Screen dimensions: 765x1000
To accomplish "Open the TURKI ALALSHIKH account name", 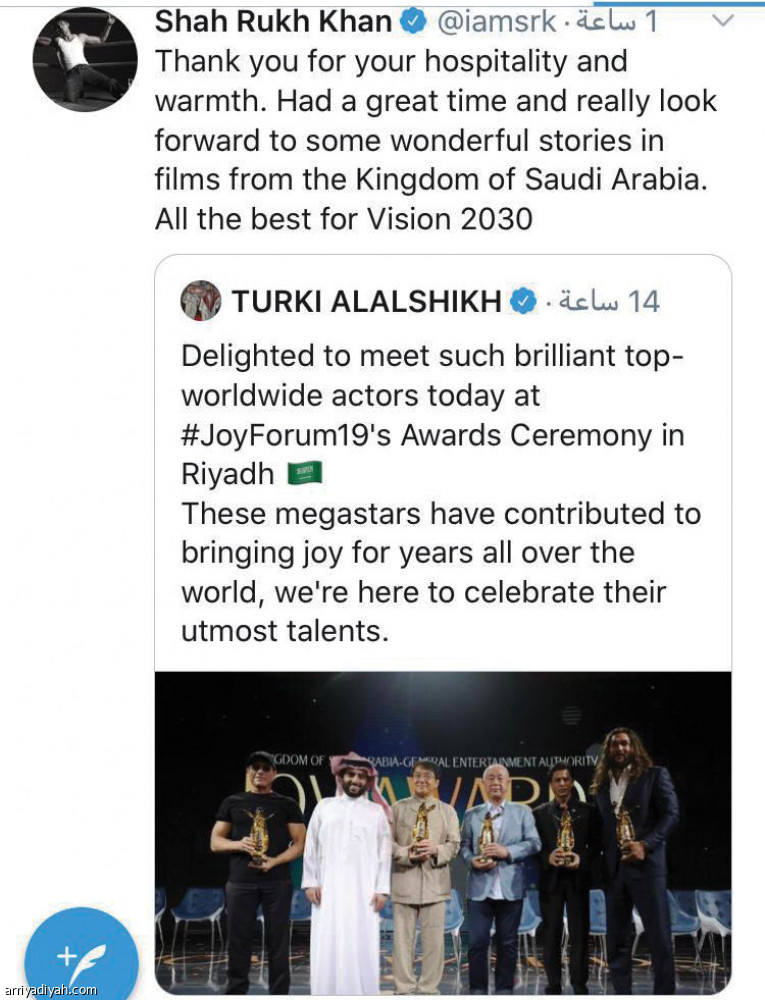I will (x=367, y=301).
